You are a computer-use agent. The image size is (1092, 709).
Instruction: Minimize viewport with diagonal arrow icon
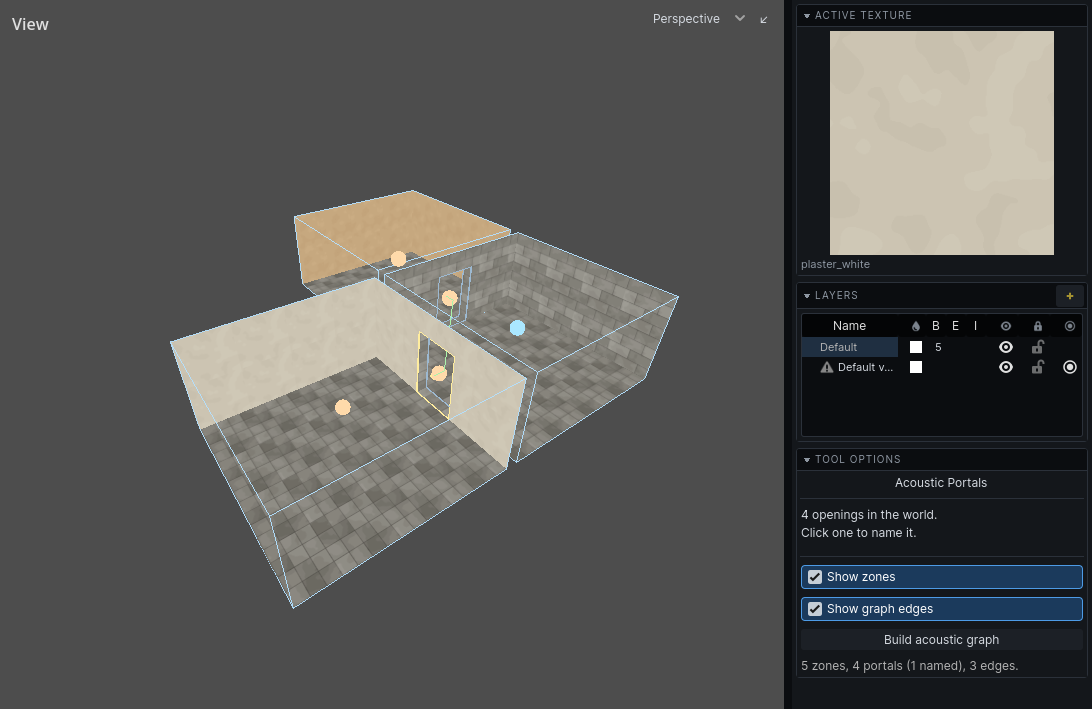pos(764,20)
